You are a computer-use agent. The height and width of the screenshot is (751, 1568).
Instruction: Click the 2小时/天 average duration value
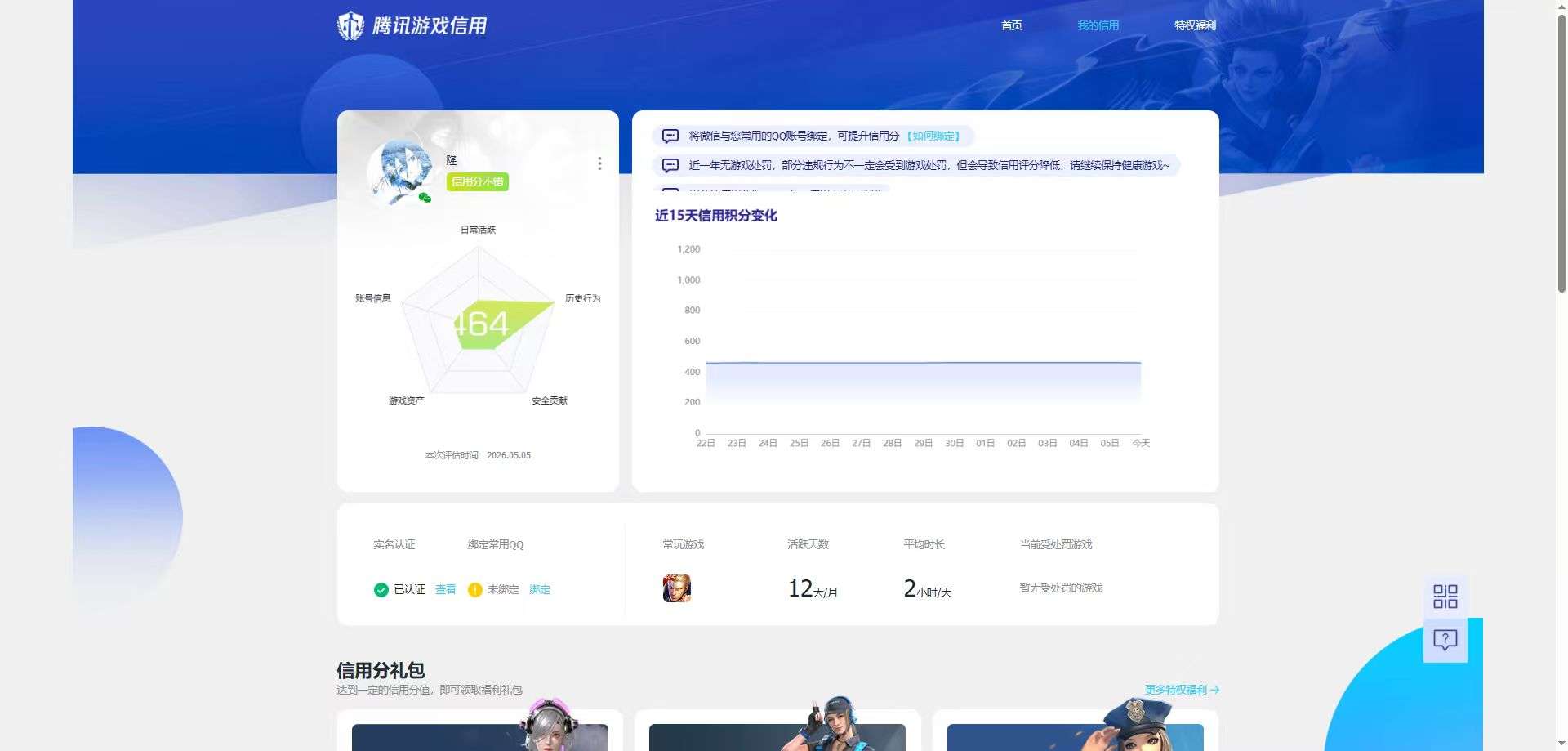coord(928,588)
